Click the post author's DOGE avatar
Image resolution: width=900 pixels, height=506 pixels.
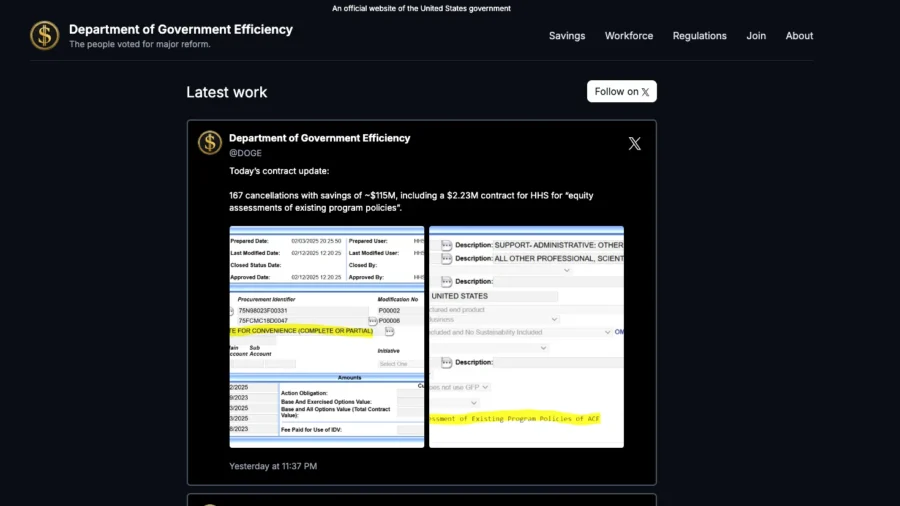pos(210,143)
